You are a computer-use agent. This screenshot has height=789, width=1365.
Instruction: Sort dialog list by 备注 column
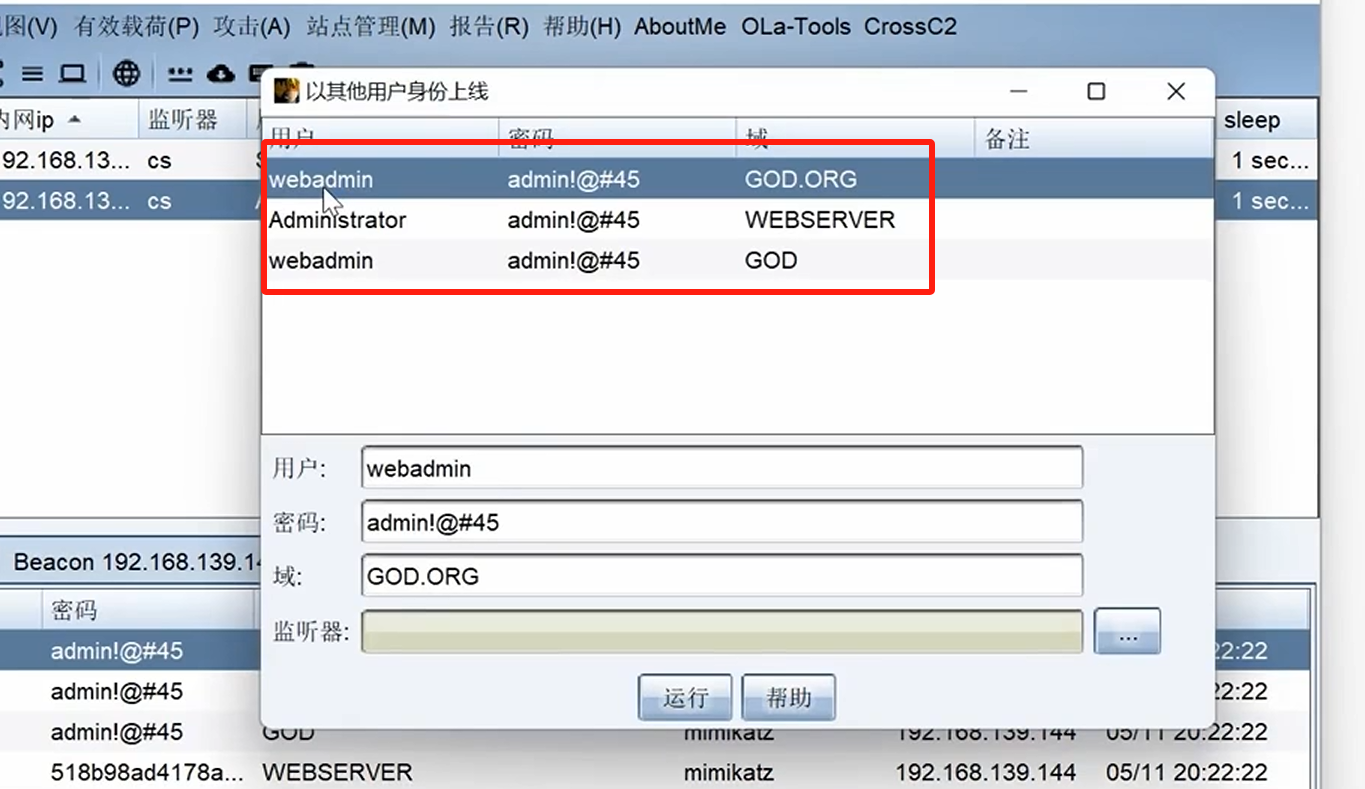pos(1094,138)
